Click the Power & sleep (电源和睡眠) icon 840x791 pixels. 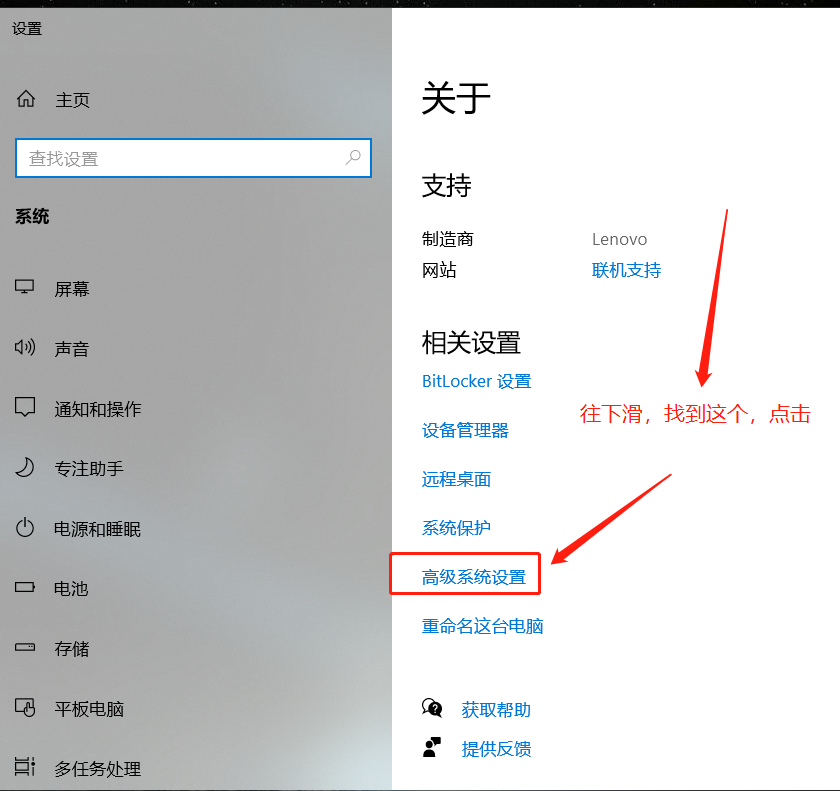coord(25,528)
